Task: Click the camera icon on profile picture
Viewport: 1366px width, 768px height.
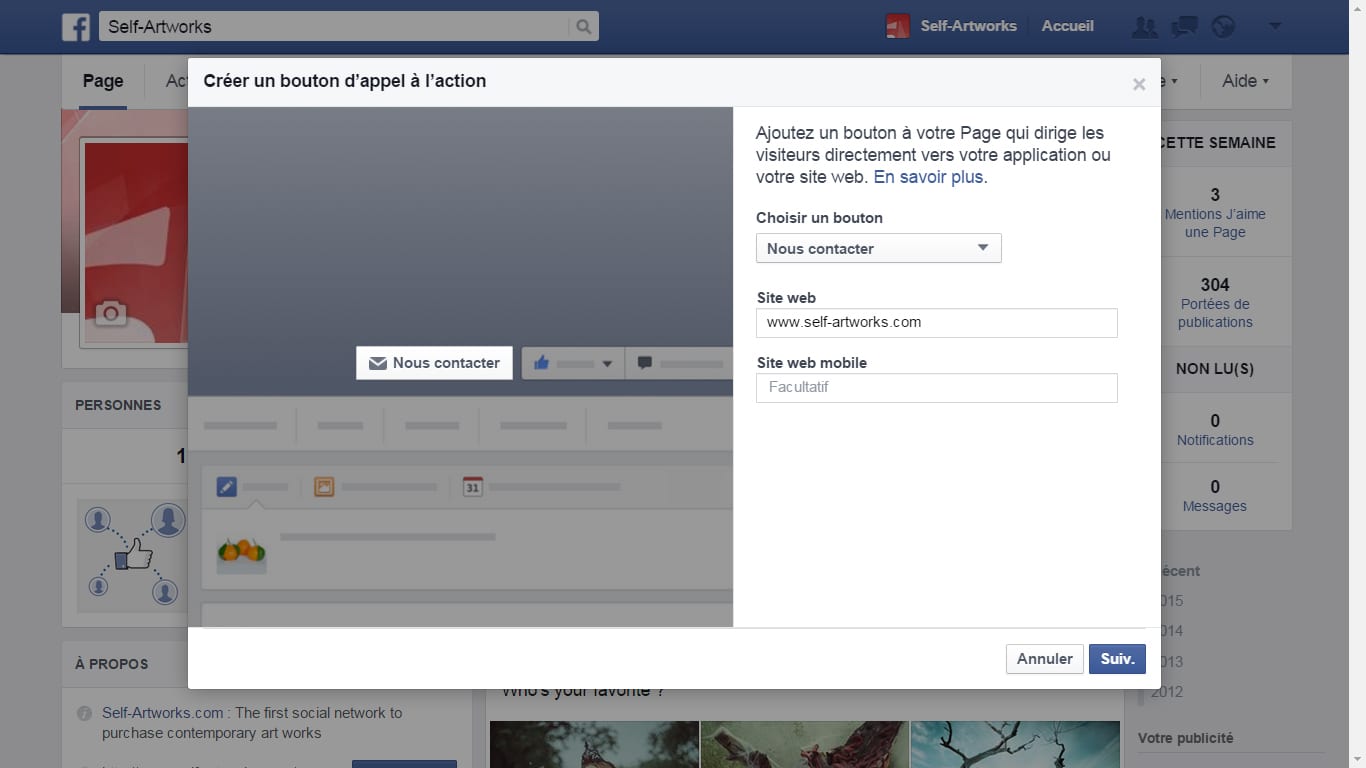Action: point(110,314)
